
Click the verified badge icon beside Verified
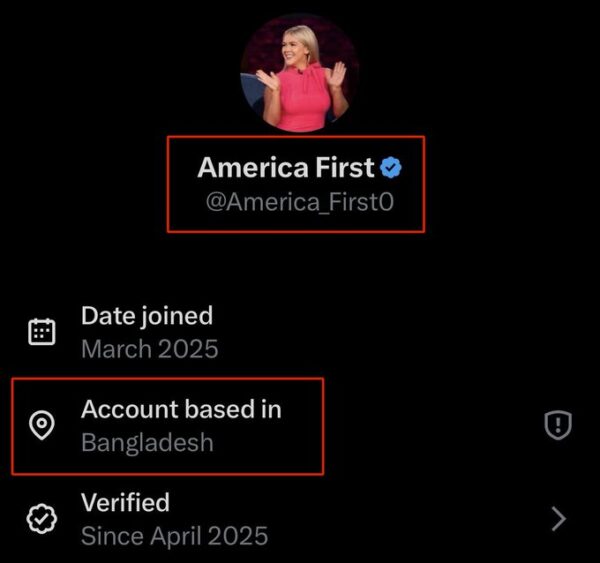tap(41, 518)
